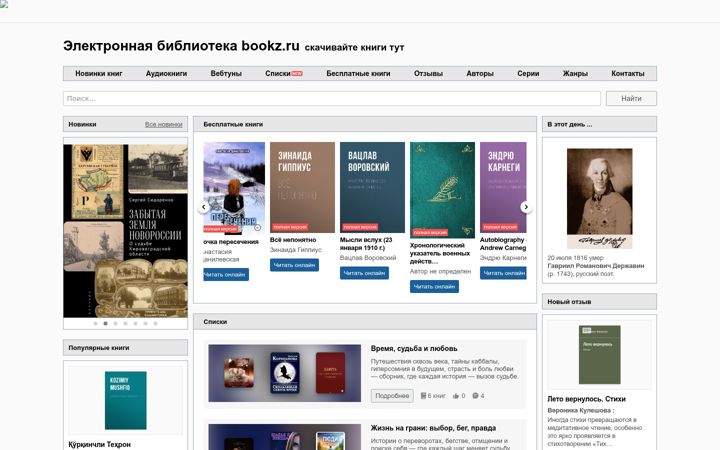Image resolution: width=720 pixels, height=450 pixels.
Task: Open green Хронологический указатель book cover
Action: tap(442, 190)
